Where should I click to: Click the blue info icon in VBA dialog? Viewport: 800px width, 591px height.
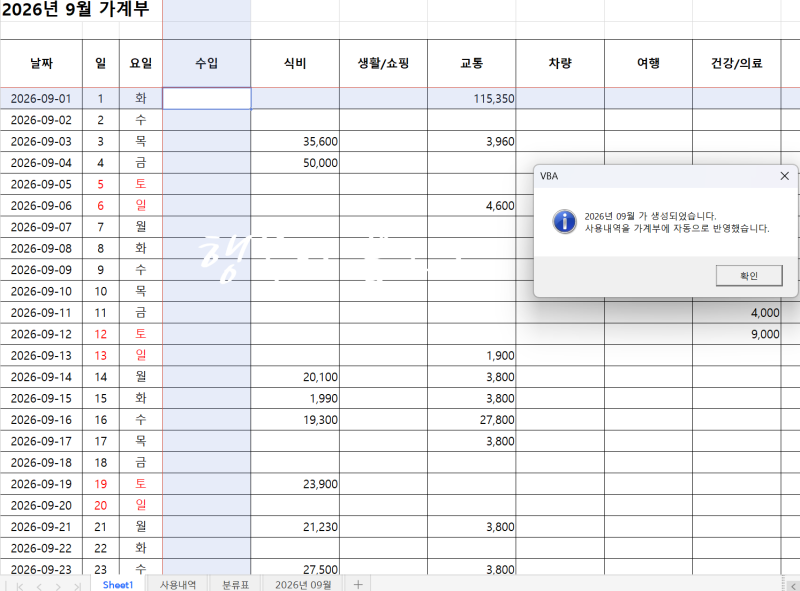tap(564, 222)
